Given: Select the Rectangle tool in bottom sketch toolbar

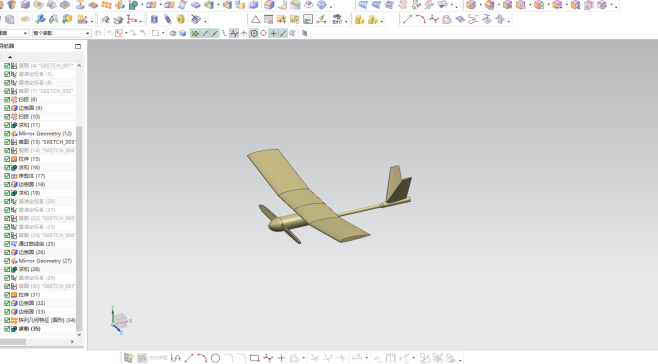Looking at the screenshot, I should click(x=254, y=358).
